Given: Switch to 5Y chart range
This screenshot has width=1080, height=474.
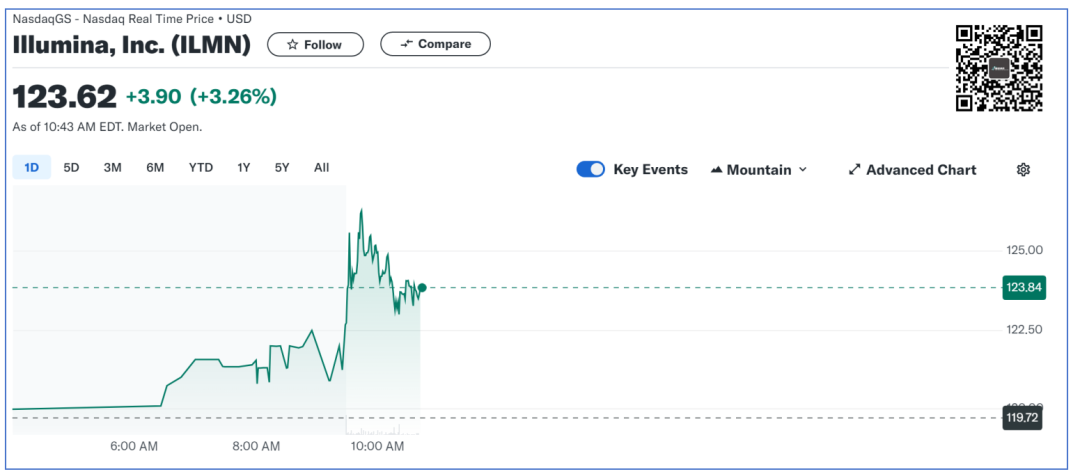Looking at the screenshot, I should (282, 168).
